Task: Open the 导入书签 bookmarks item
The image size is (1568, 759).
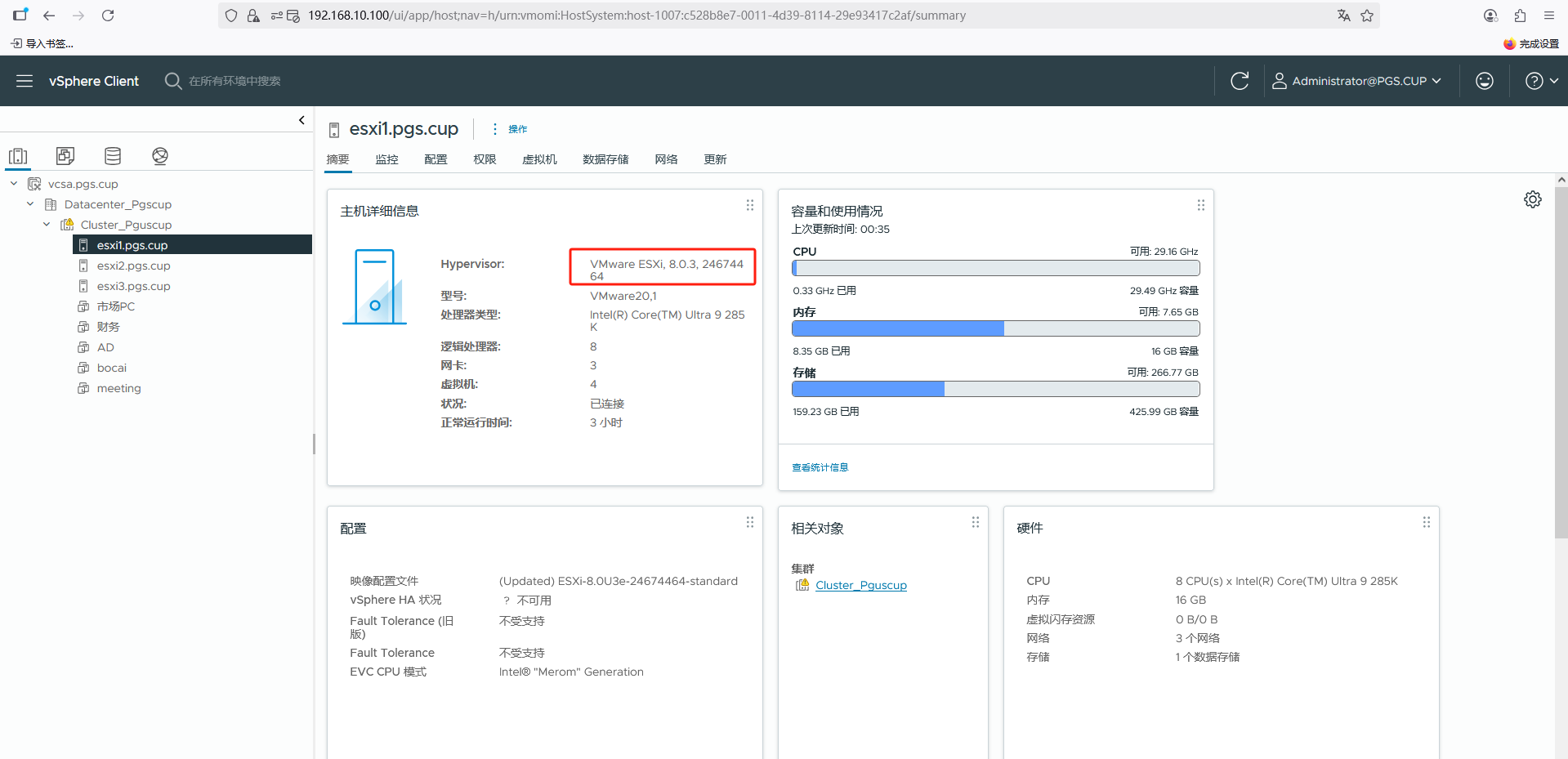Action: [x=42, y=44]
